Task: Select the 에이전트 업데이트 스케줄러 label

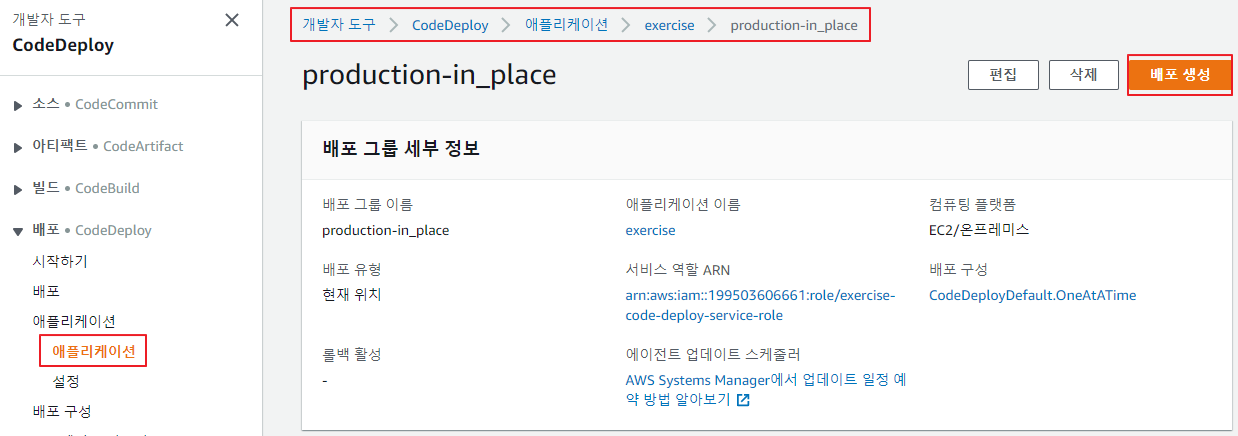Action: coord(712,355)
